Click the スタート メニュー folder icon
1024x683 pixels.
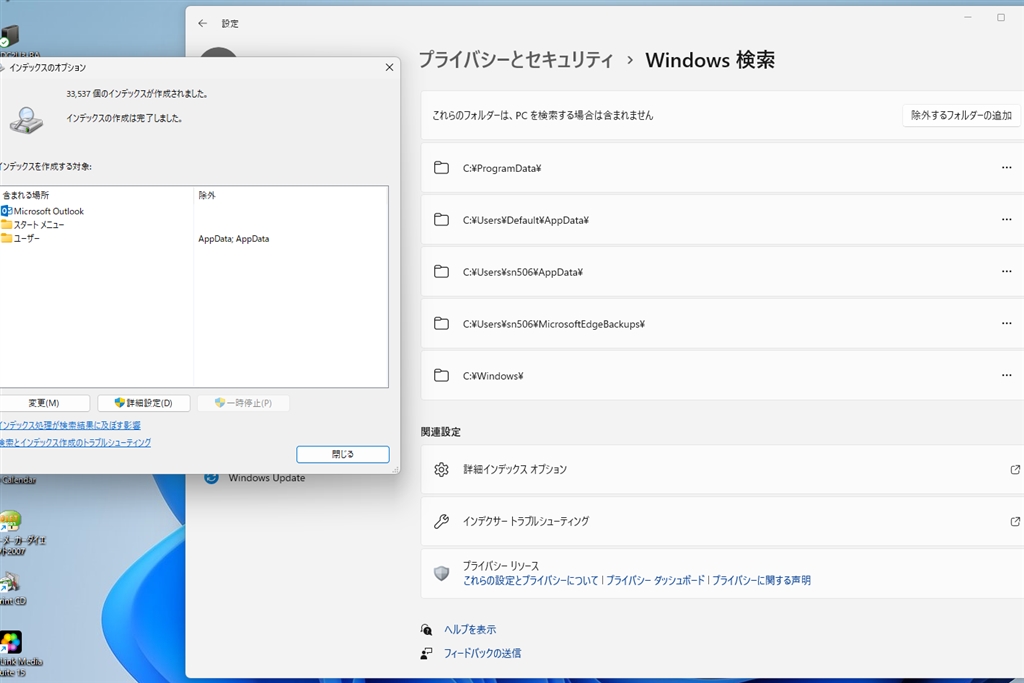(7, 225)
